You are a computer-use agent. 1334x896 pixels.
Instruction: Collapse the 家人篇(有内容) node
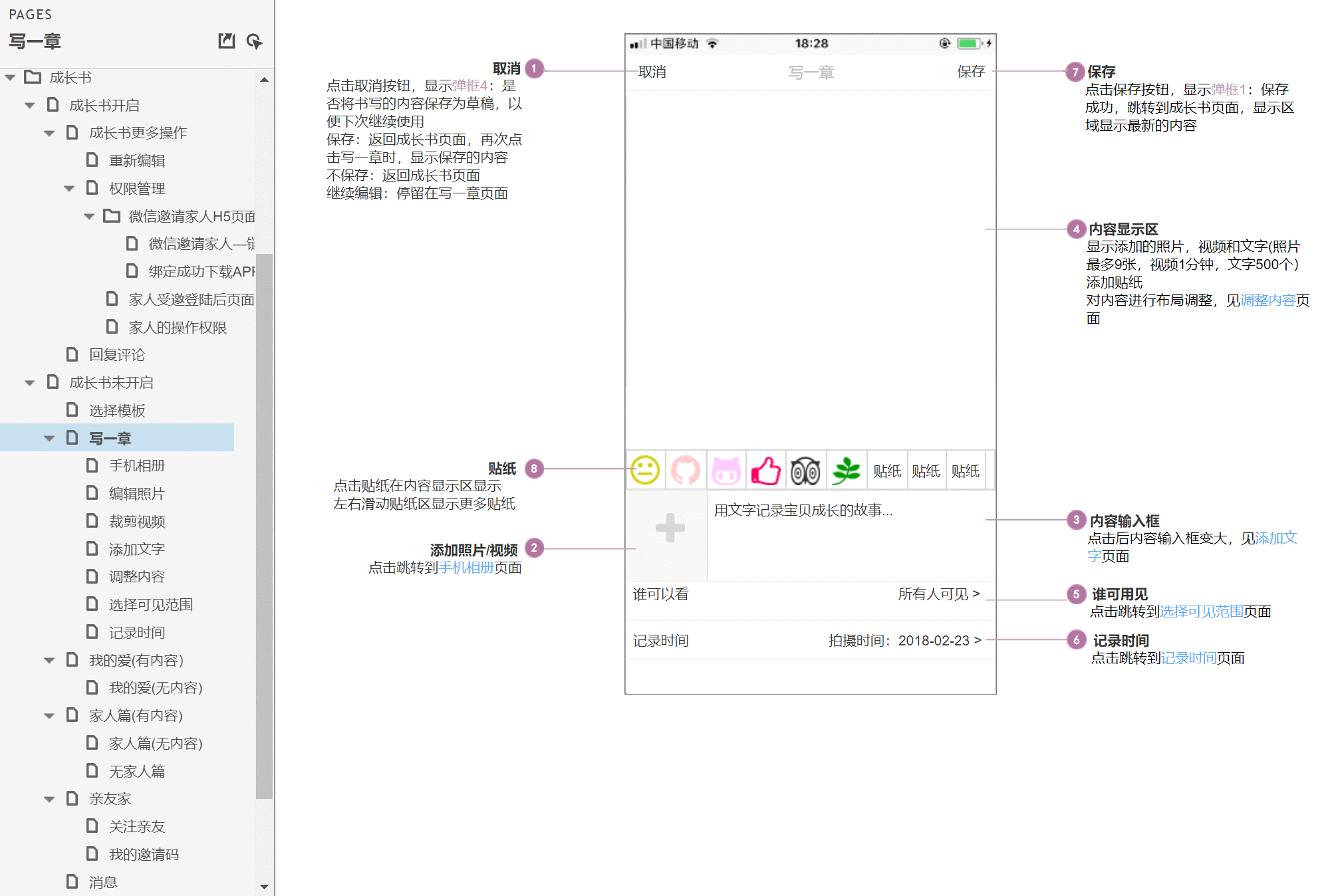(49, 716)
